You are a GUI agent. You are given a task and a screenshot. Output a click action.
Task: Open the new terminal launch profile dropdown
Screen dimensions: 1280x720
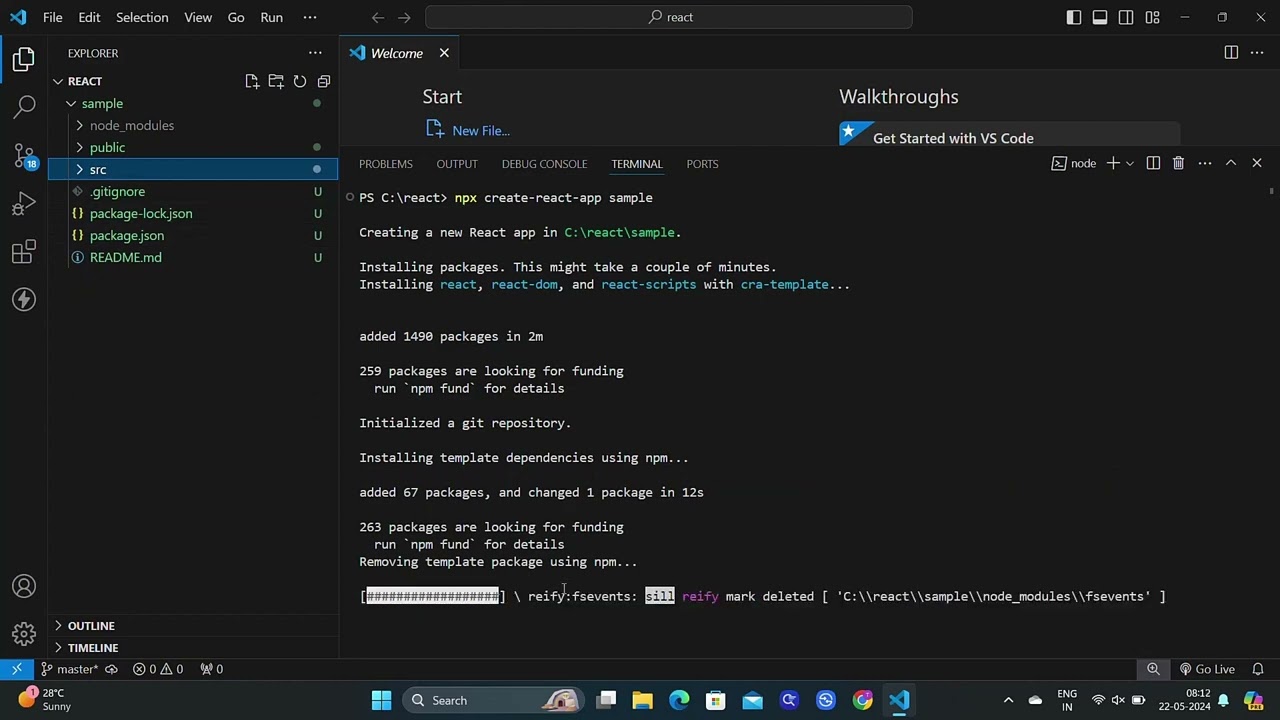click(1130, 163)
